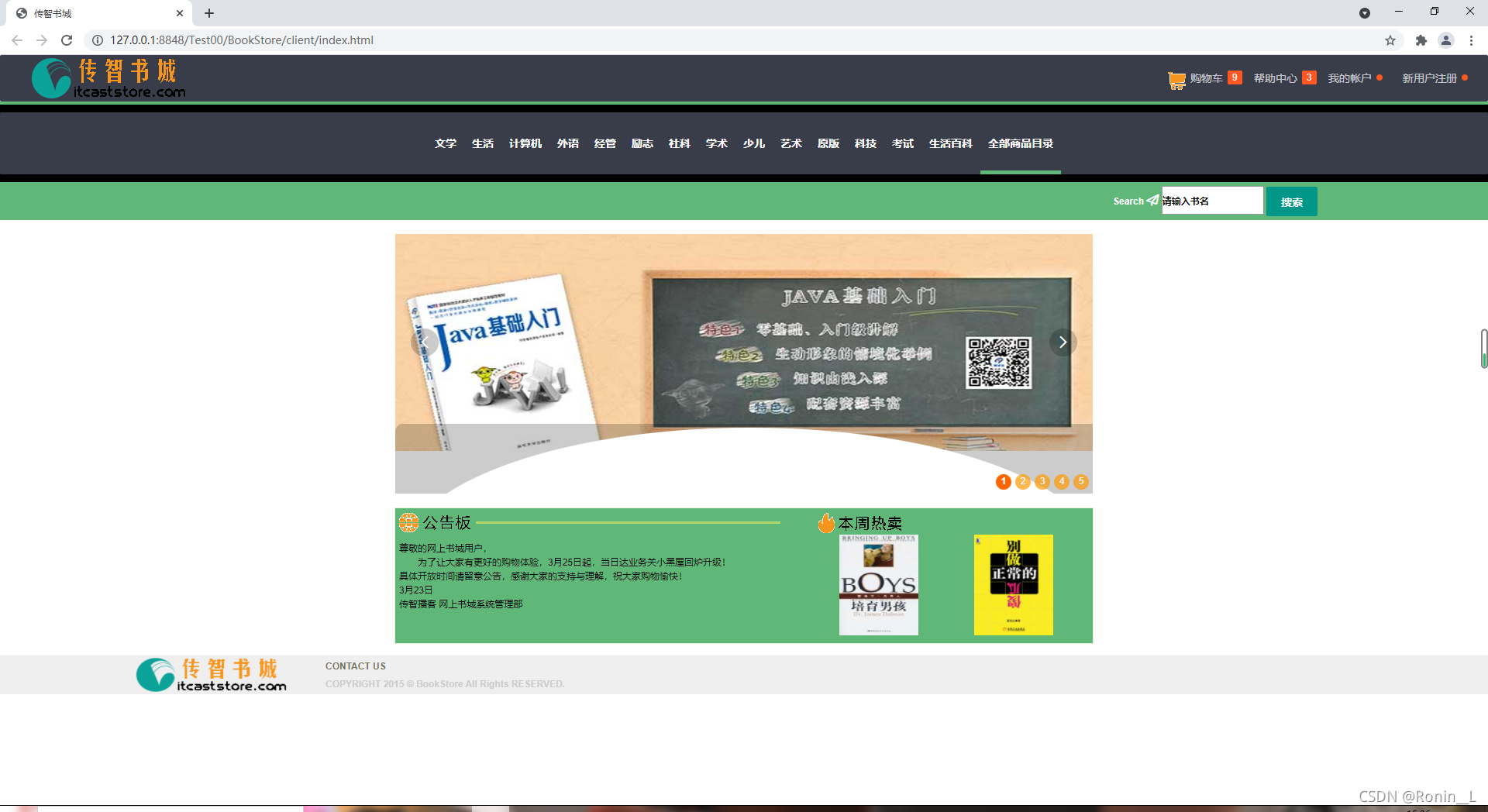Select the 科技 category

coord(866,143)
